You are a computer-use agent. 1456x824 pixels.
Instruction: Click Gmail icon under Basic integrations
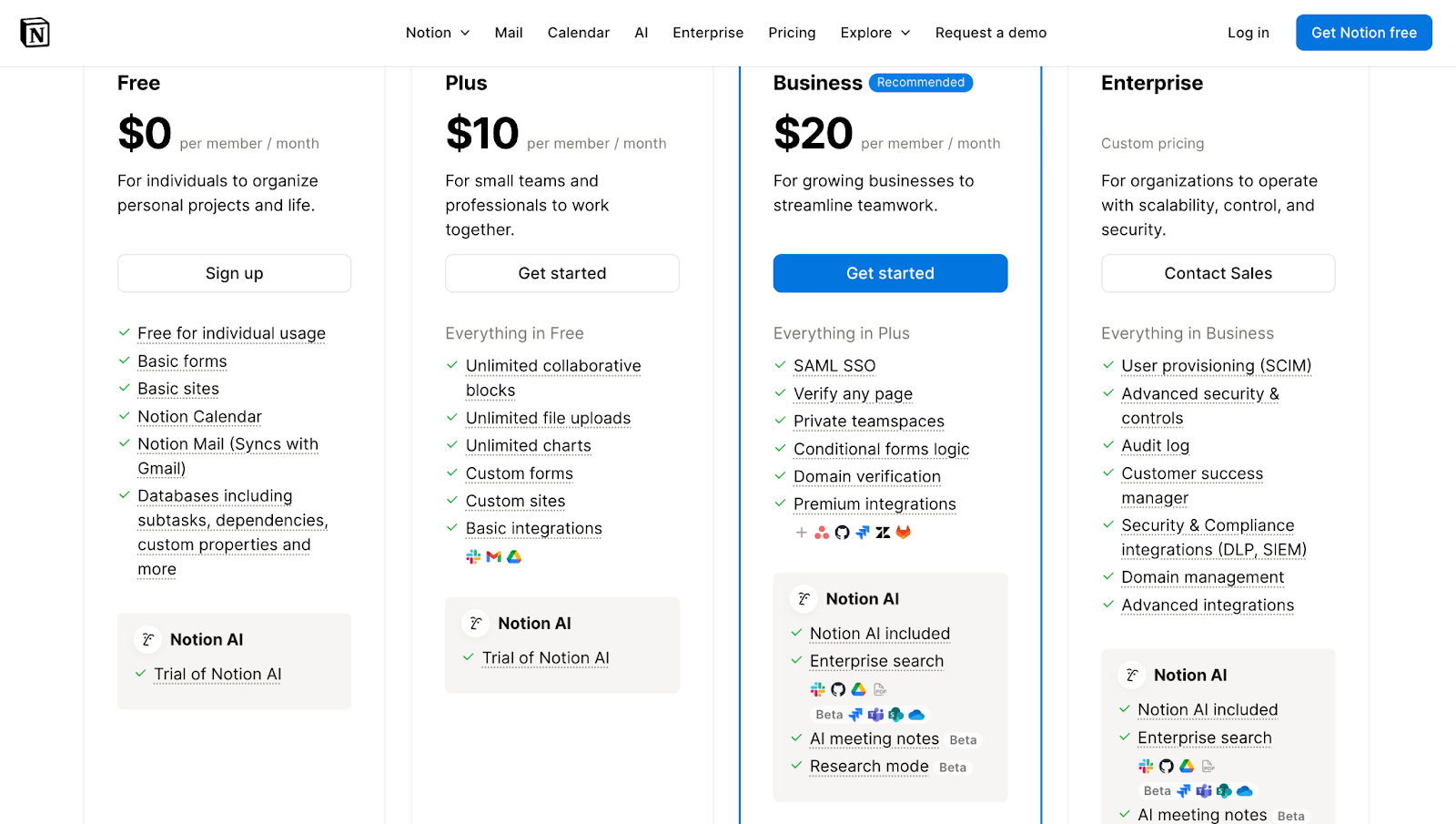click(494, 556)
